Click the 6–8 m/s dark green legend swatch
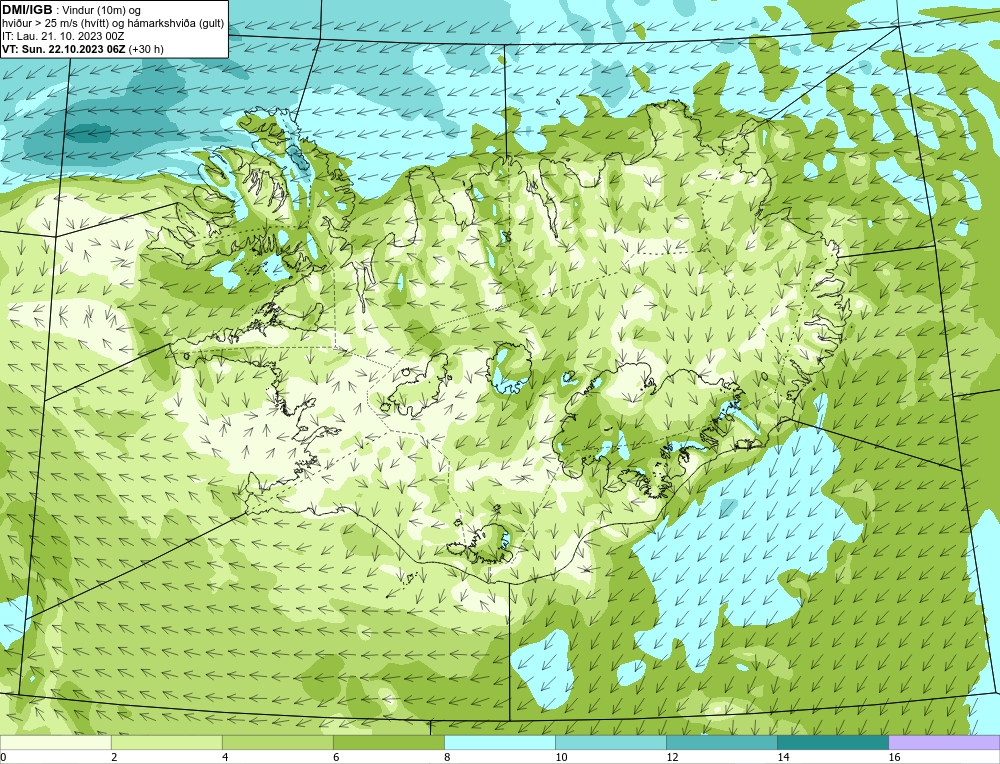 tap(388, 742)
